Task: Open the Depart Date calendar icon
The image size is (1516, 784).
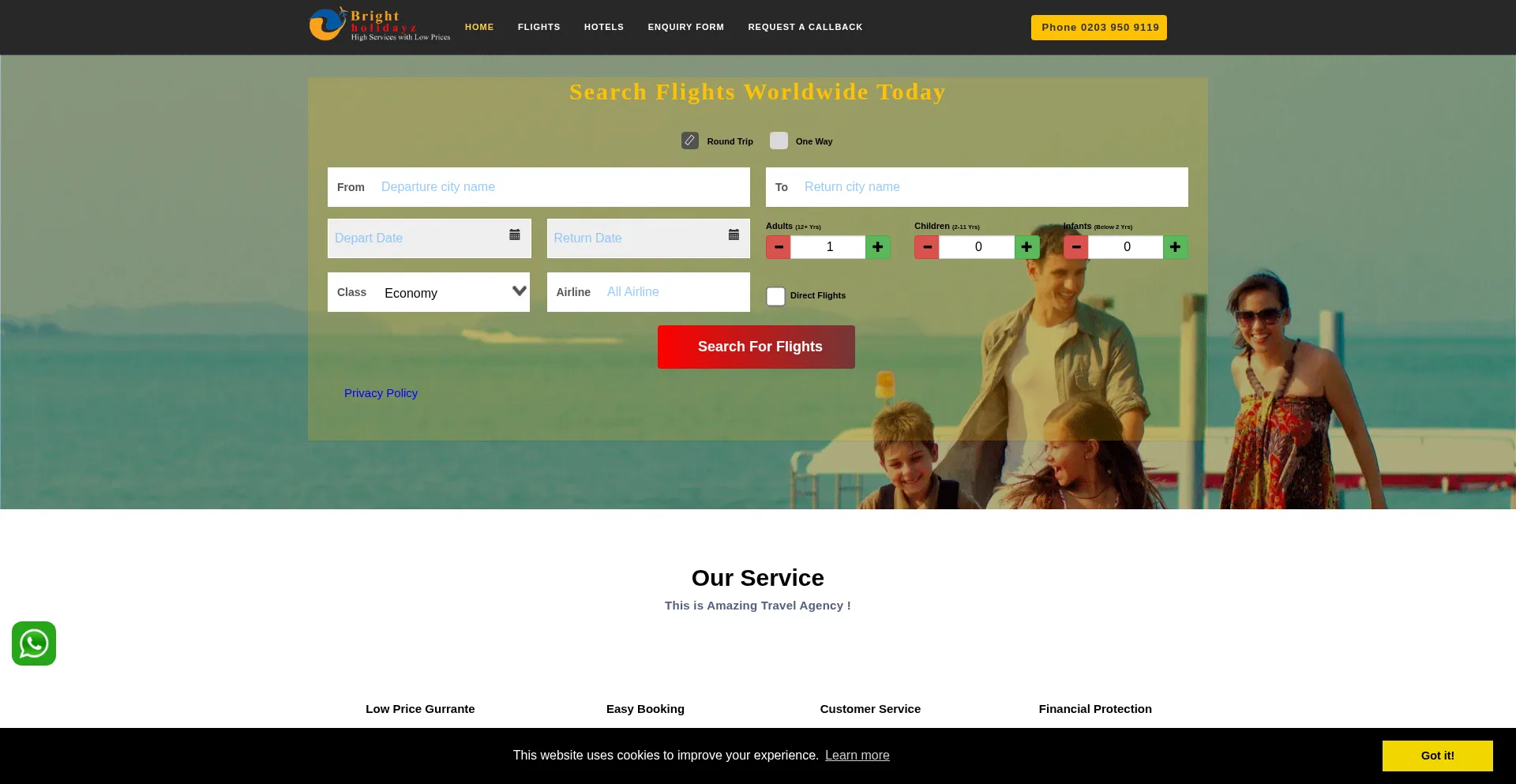Action: (515, 235)
